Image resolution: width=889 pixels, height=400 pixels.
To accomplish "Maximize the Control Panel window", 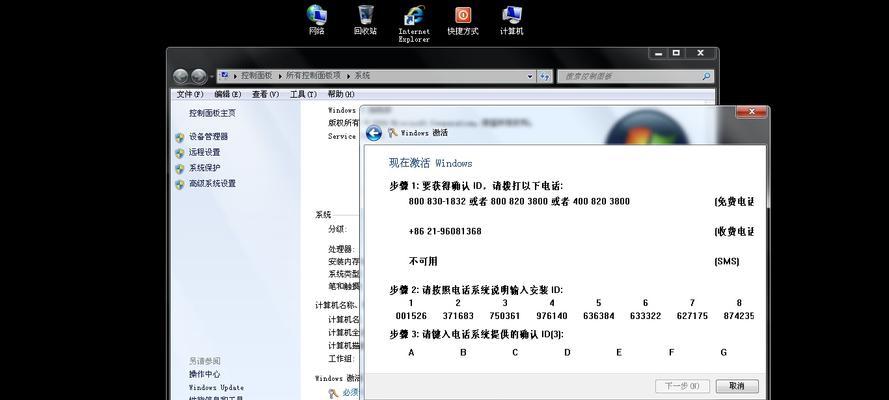I will pos(676,53).
